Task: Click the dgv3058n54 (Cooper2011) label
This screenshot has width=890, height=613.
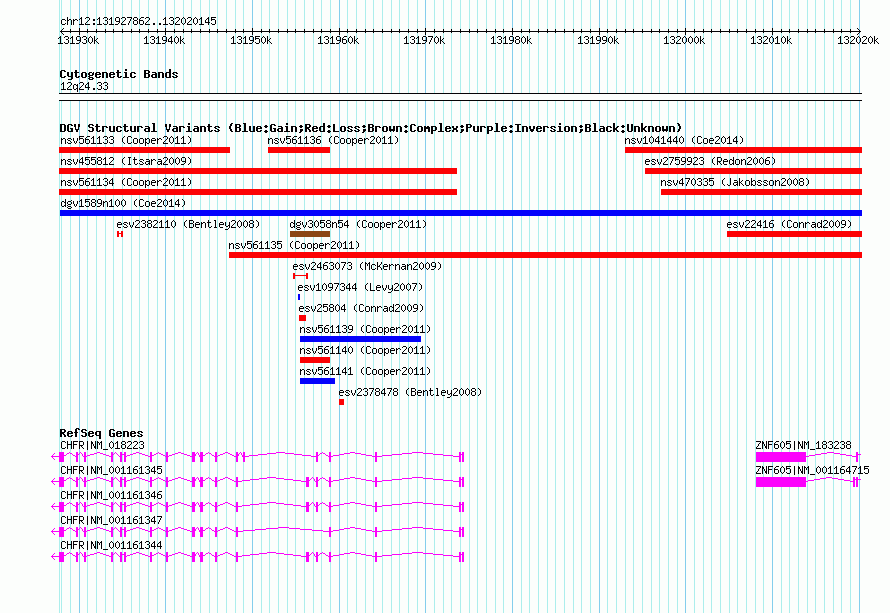Action: [x=358, y=224]
